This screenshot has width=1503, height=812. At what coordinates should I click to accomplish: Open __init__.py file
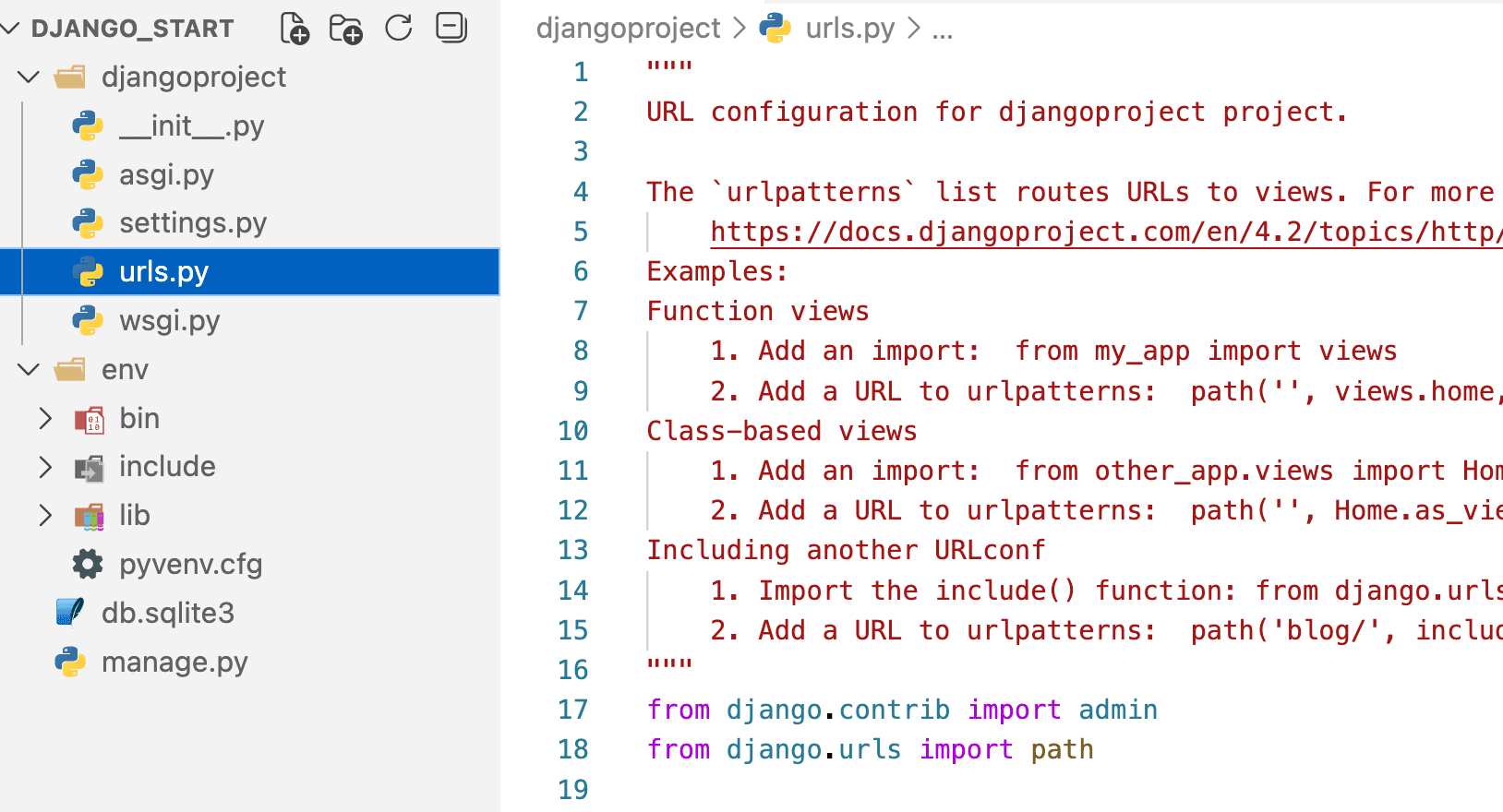click(192, 125)
